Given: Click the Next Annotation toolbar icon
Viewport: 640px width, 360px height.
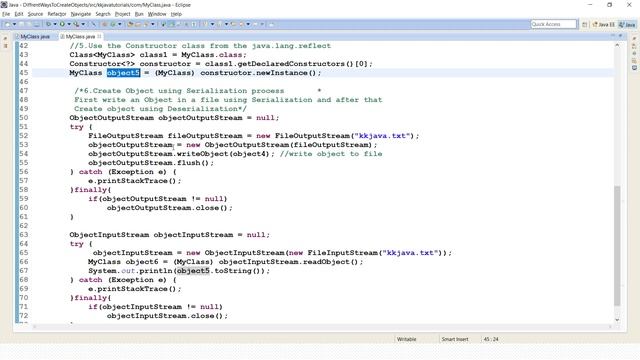Looking at the screenshot, I should coord(206,24).
